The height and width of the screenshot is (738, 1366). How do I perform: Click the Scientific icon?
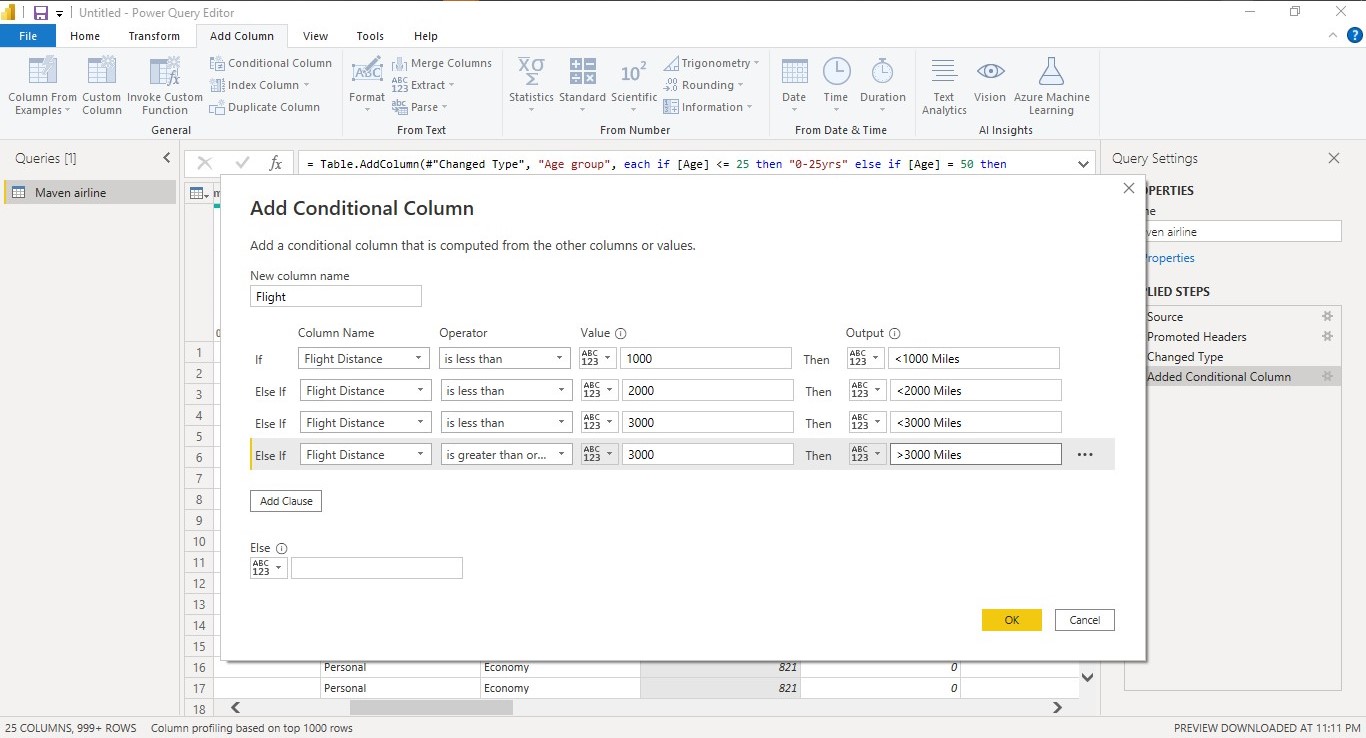coord(634,72)
